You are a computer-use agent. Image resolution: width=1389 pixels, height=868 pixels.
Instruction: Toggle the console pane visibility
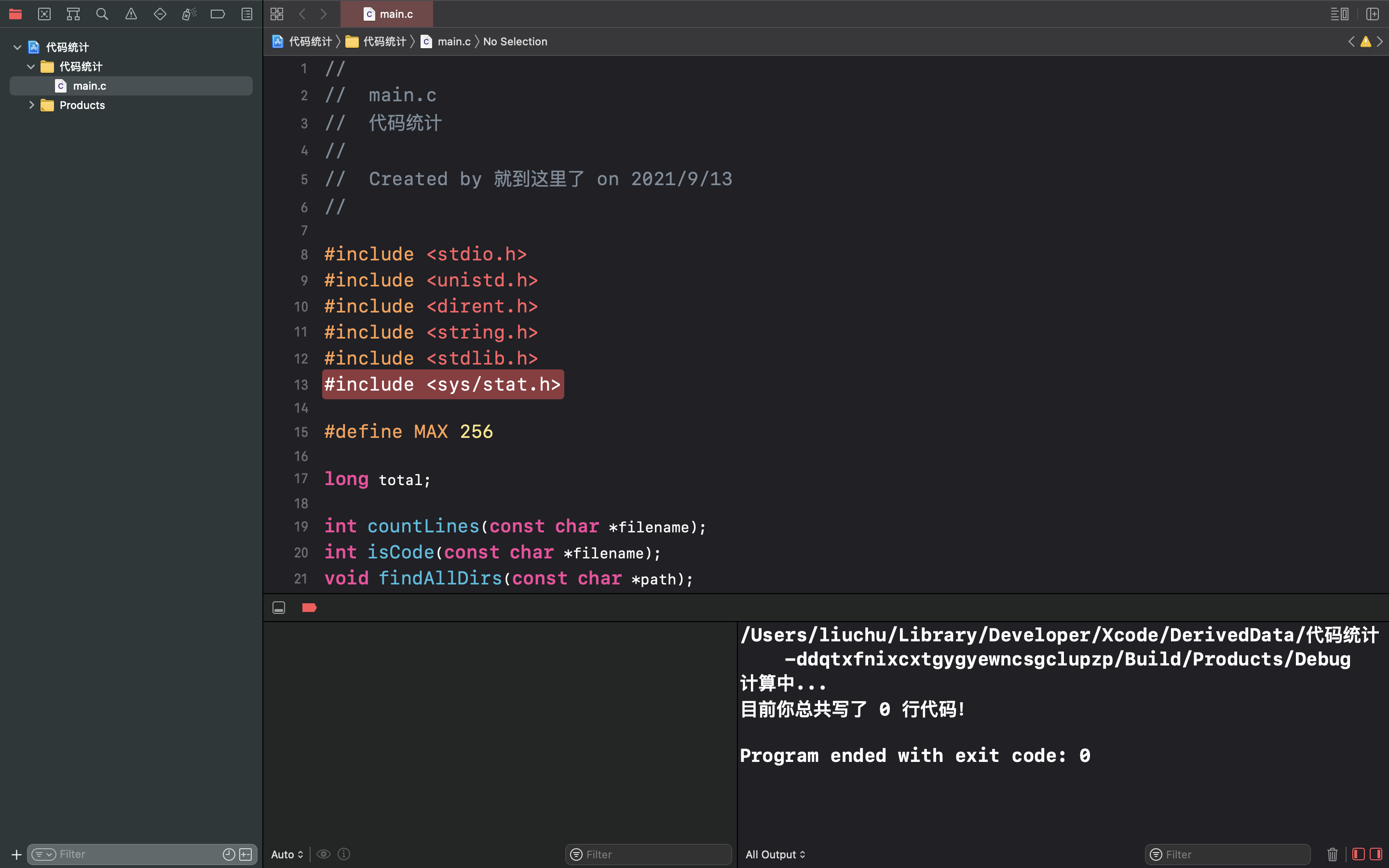pos(1376,854)
